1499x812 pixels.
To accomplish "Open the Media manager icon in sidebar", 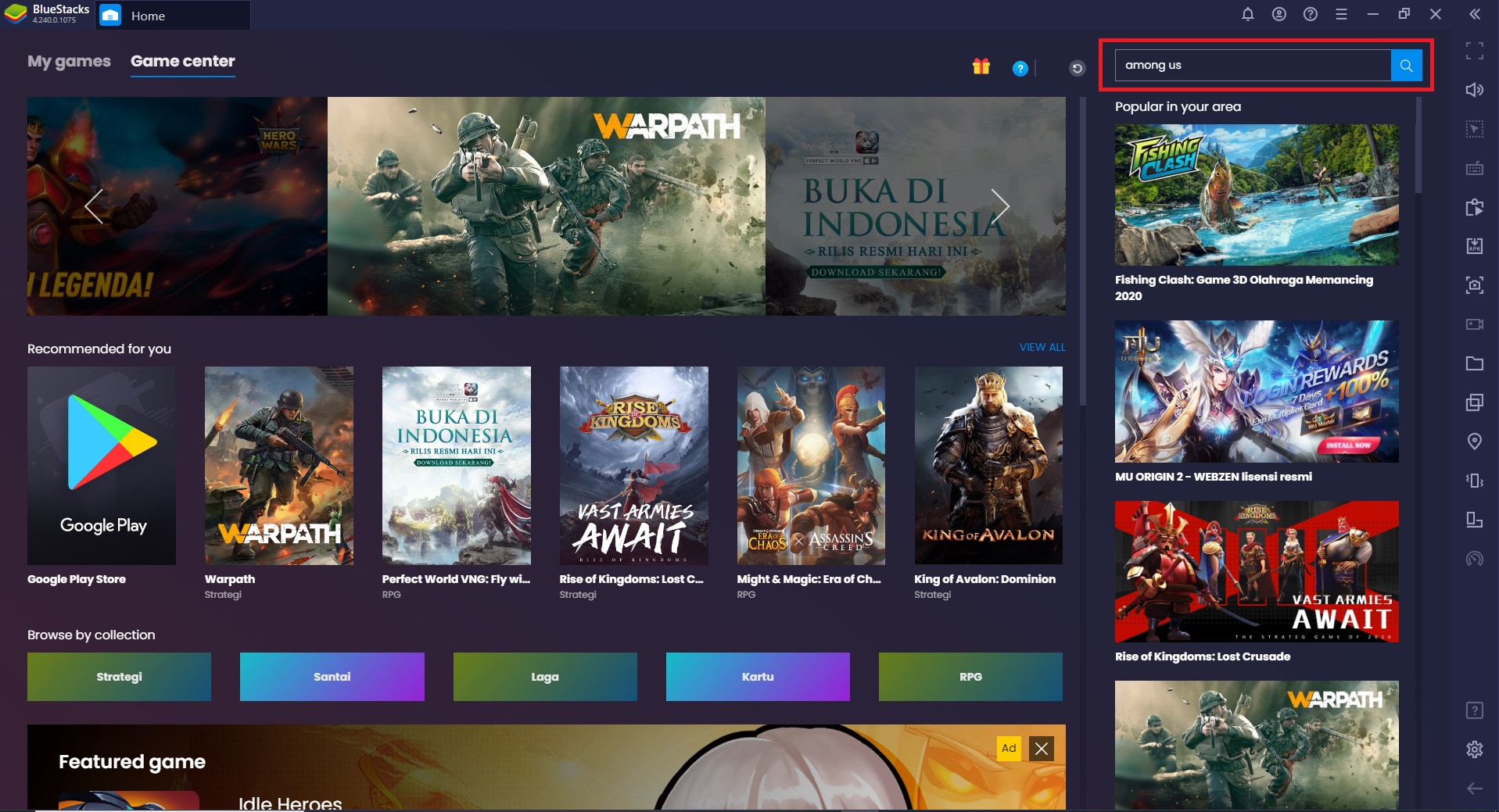I will (x=1475, y=207).
